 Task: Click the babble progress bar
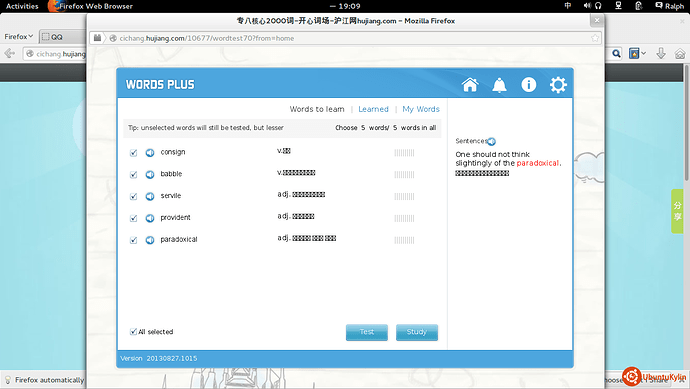[404, 175]
